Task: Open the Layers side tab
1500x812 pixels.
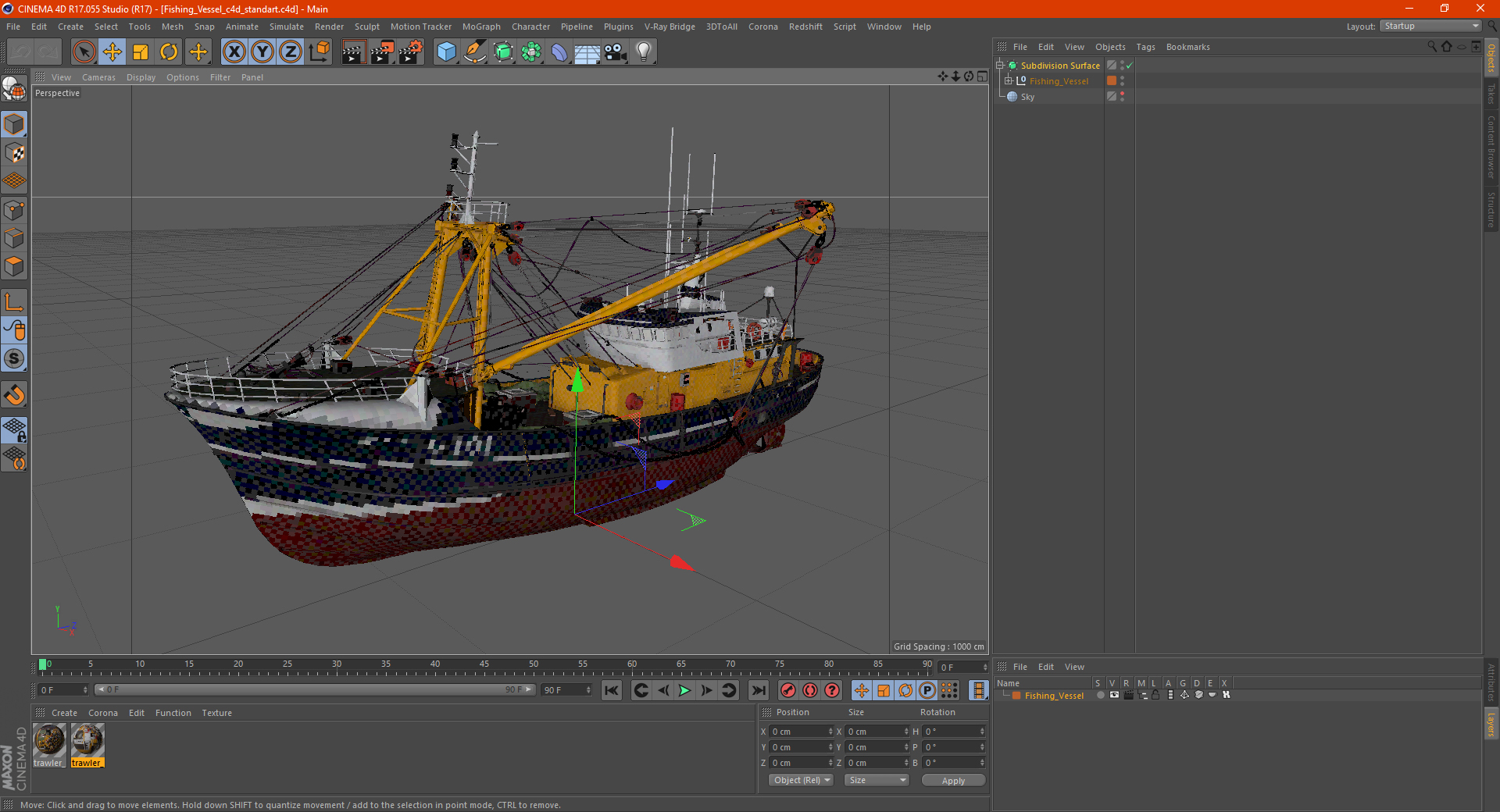Action: point(1491,723)
